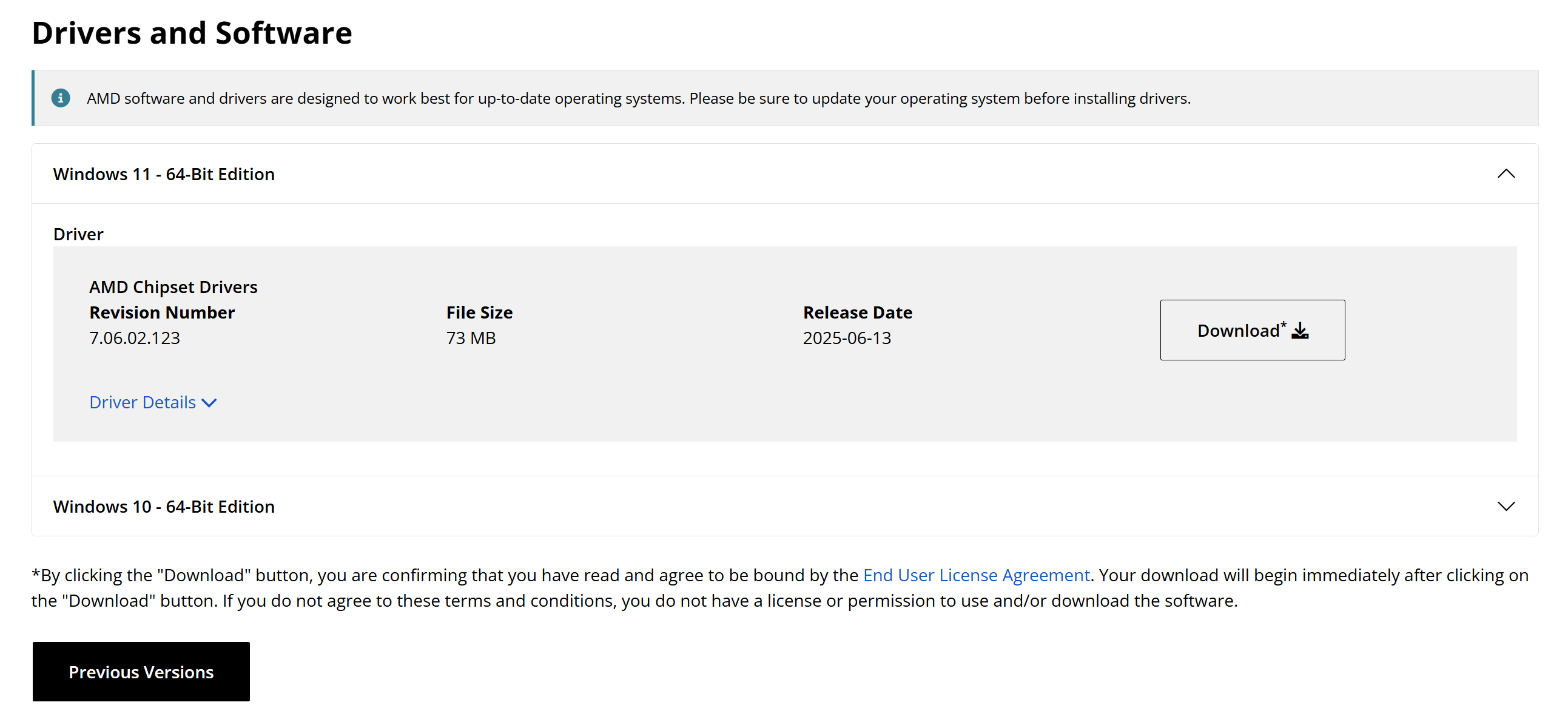The width and height of the screenshot is (1568, 722).
Task: Click the download arrow icon
Action: [x=1299, y=331]
